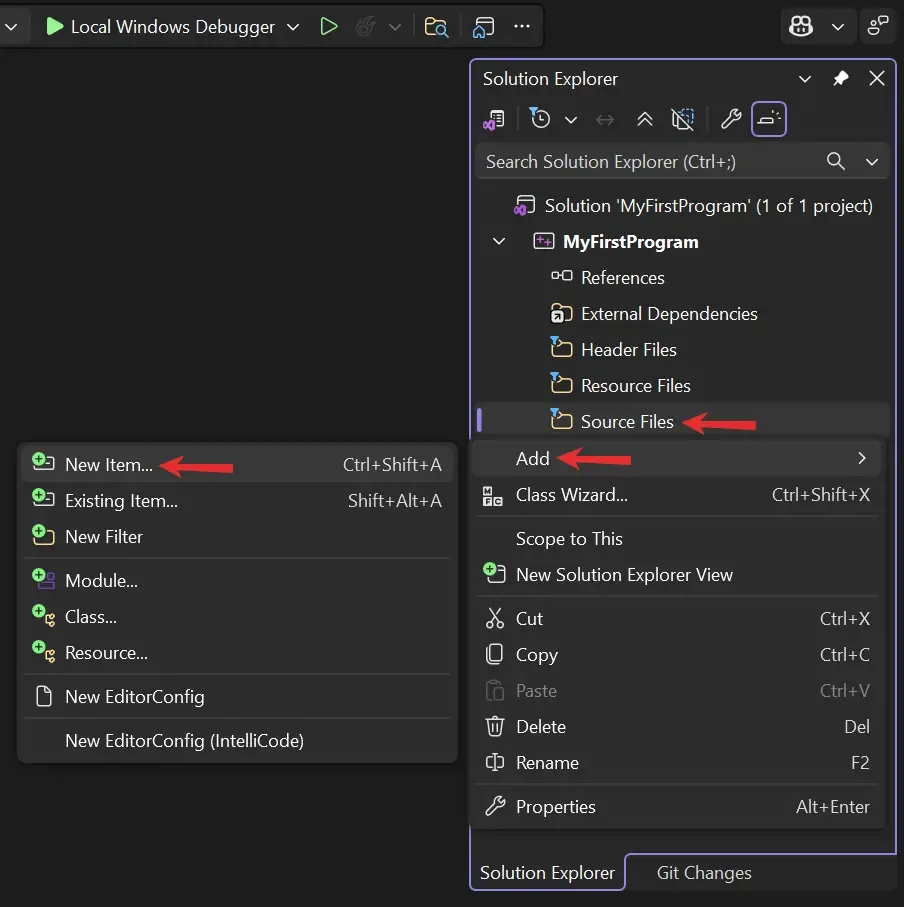Start the Local Windows Debugger
This screenshot has height=907, width=904.
coord(160,27)
